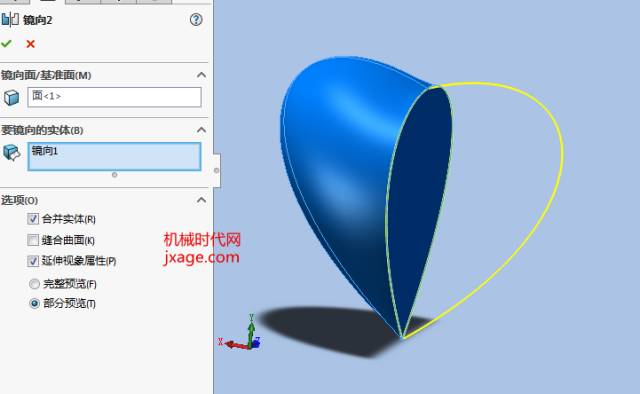Click the yellow mirror preview outline

[562, 155]
